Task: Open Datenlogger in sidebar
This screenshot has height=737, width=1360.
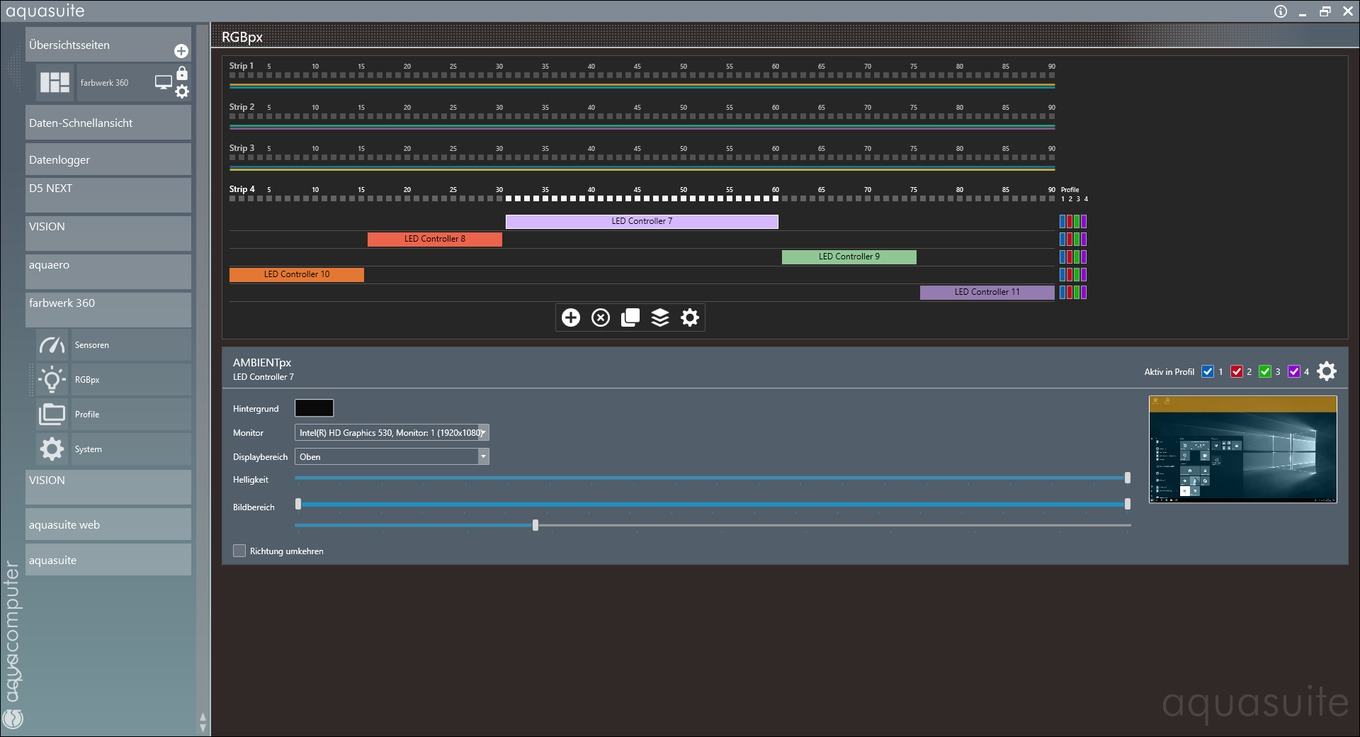Action: pyautogui.click(x=108, y=159)
